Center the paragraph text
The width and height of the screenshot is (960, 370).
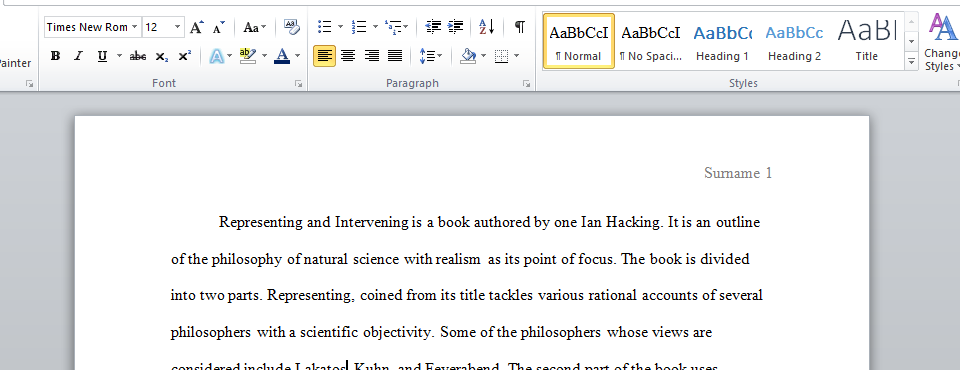(x=348, y=56)
